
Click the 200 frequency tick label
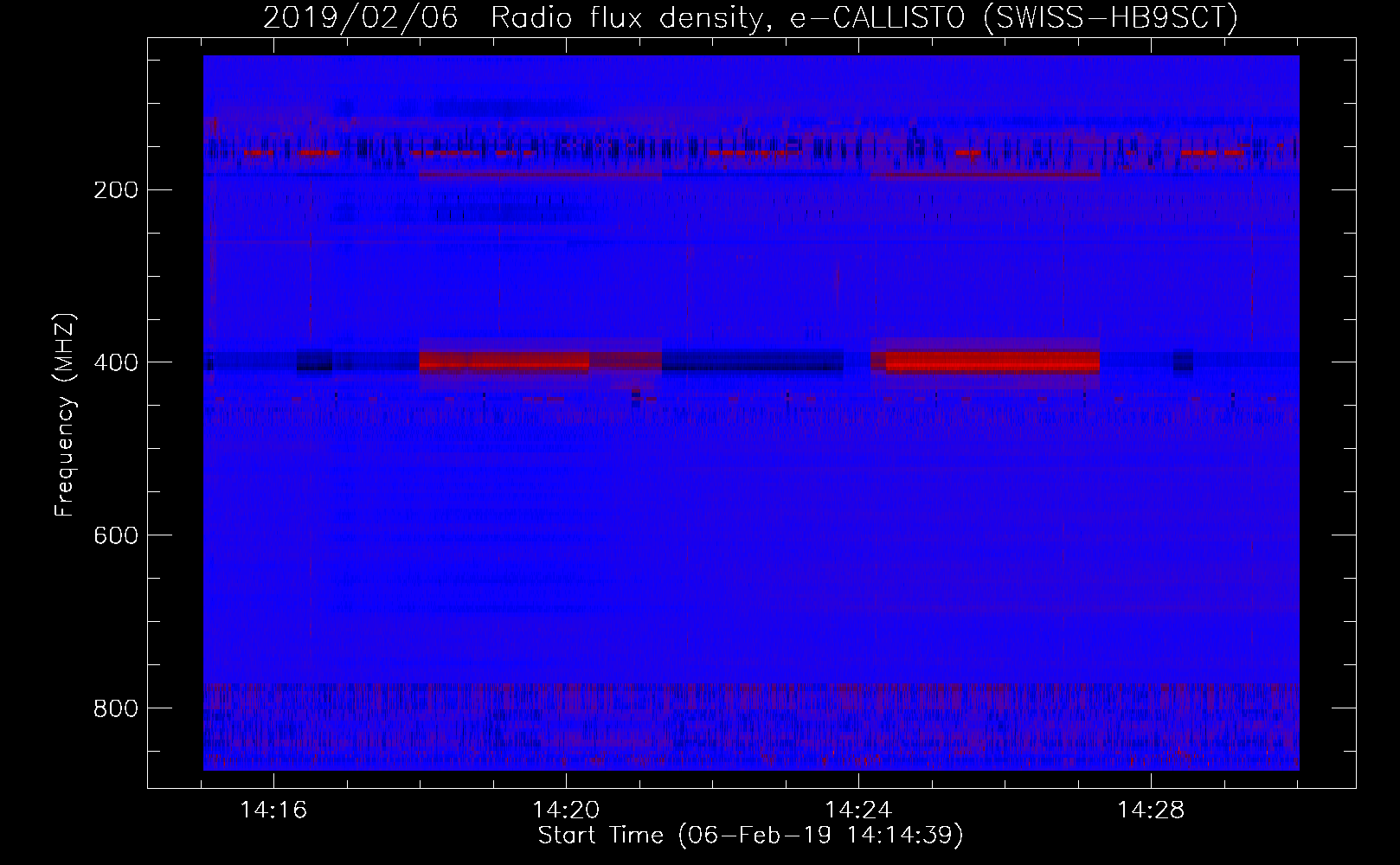tap(115, 190)
